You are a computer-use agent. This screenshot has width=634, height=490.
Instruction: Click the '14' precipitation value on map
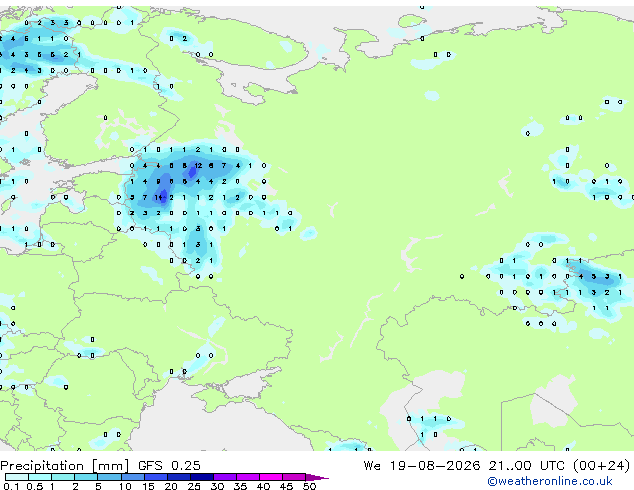[159, 197]
